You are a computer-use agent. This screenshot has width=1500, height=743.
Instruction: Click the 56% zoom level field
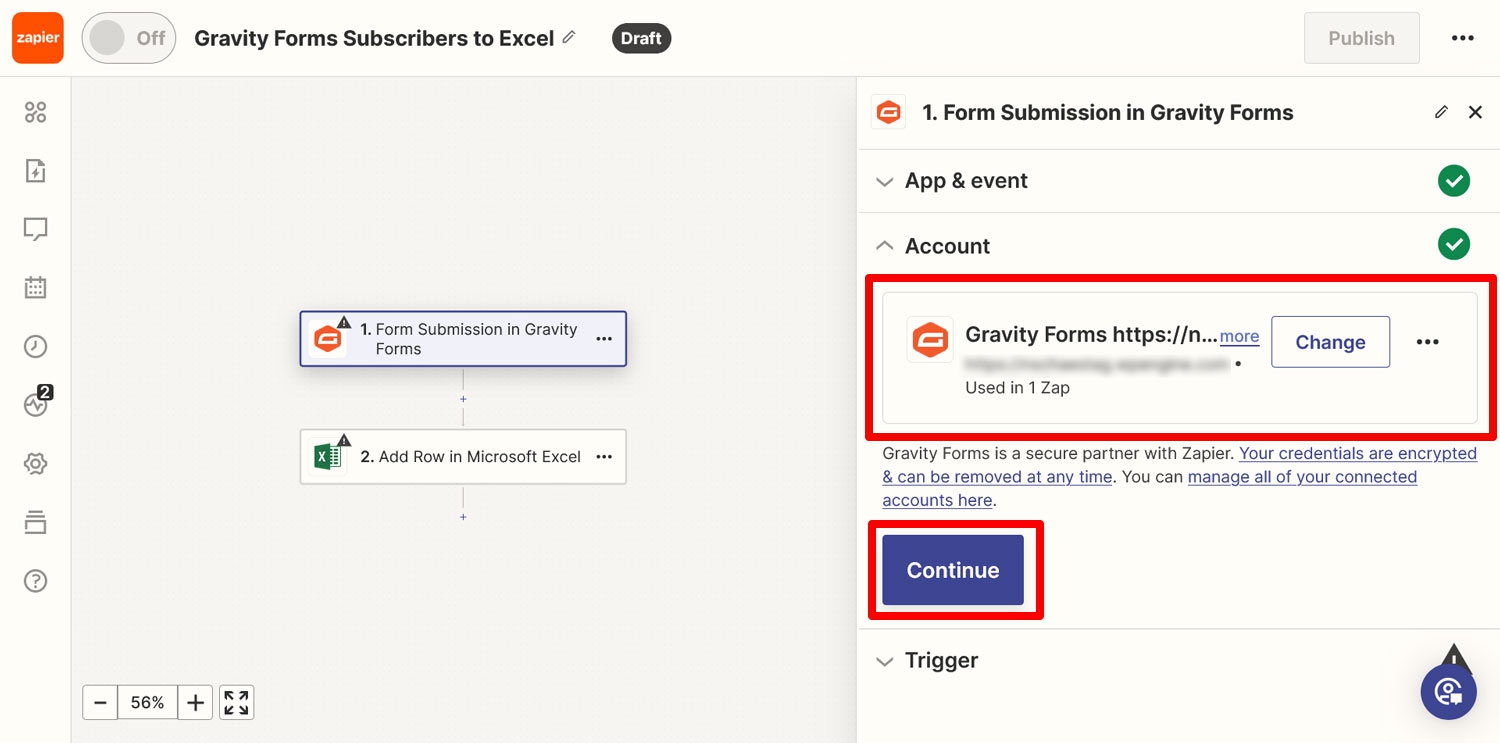click(x=148, y=703)
